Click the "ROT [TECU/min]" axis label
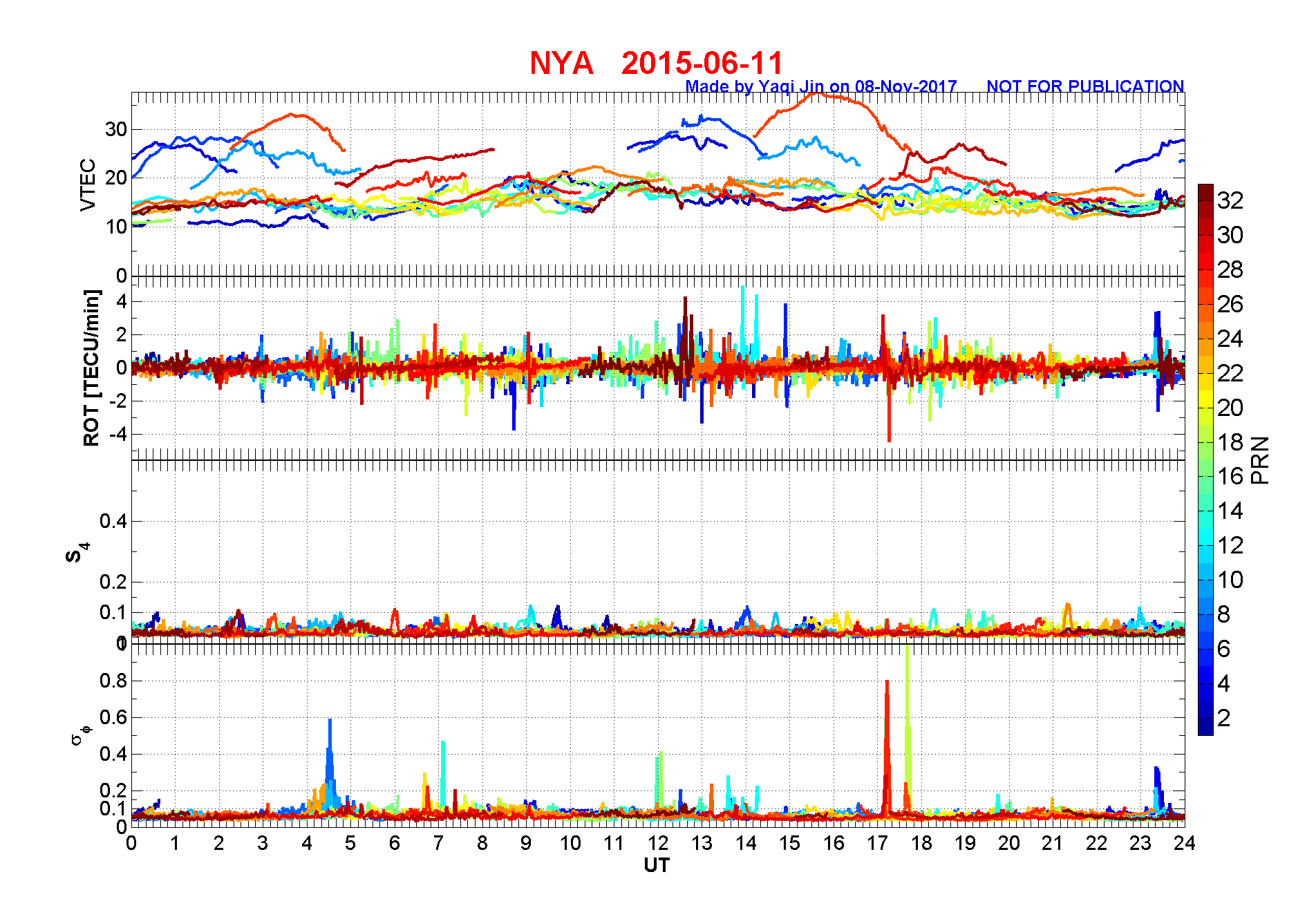The image size is (1316, 919). pos(91,368)
